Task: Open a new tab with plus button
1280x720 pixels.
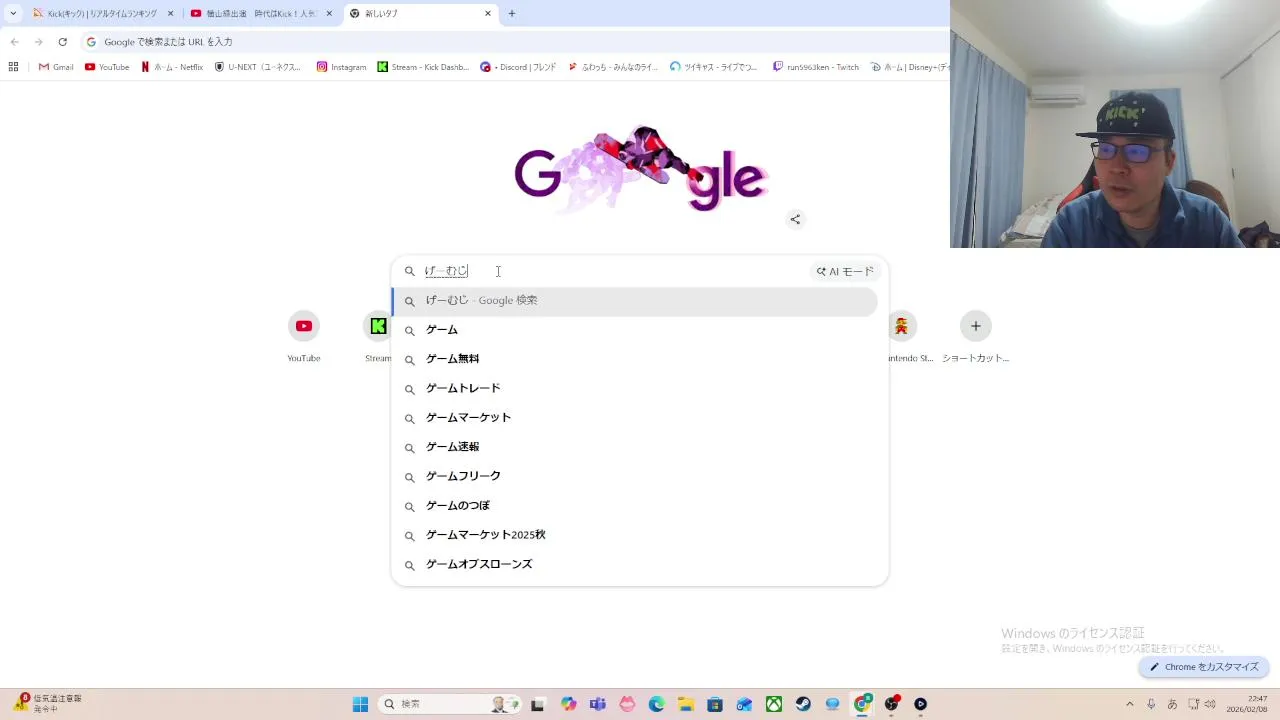Action: coord(512,14)
